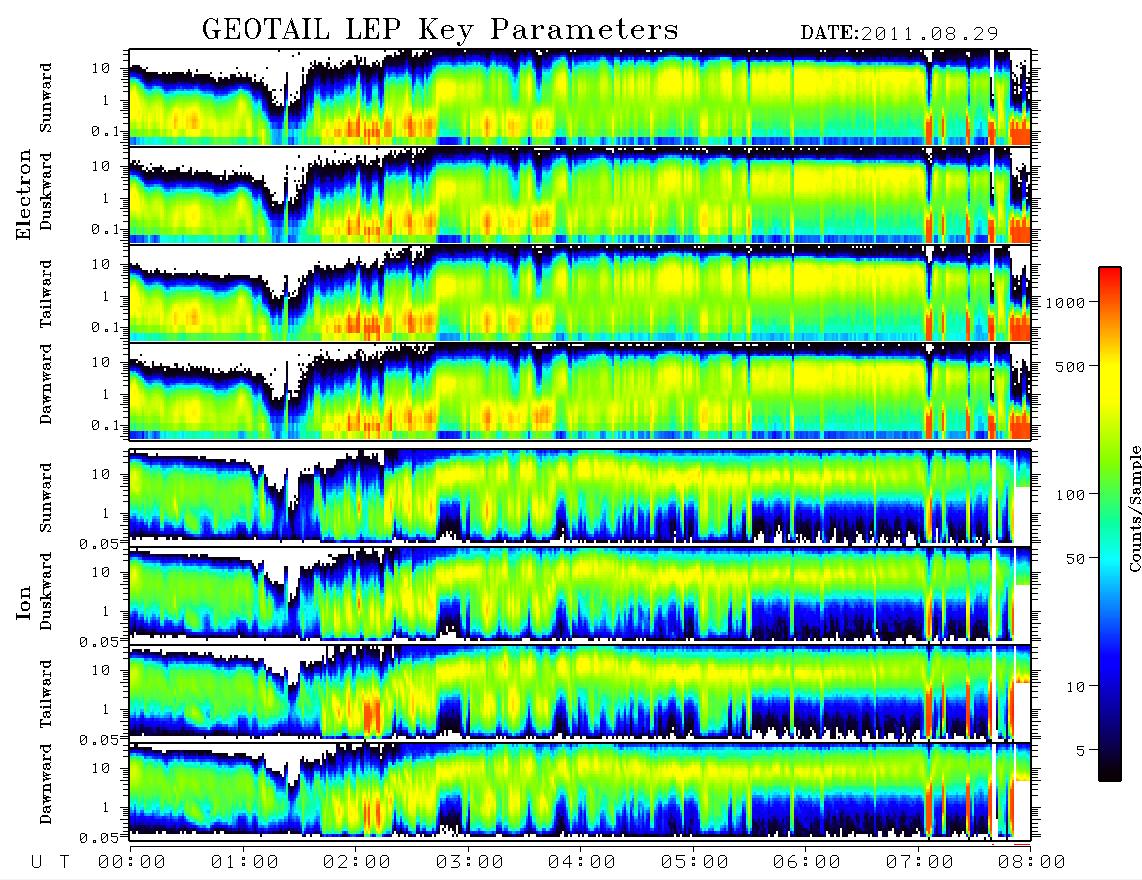Click the 06:00 time tick label

tap(807, 862)
